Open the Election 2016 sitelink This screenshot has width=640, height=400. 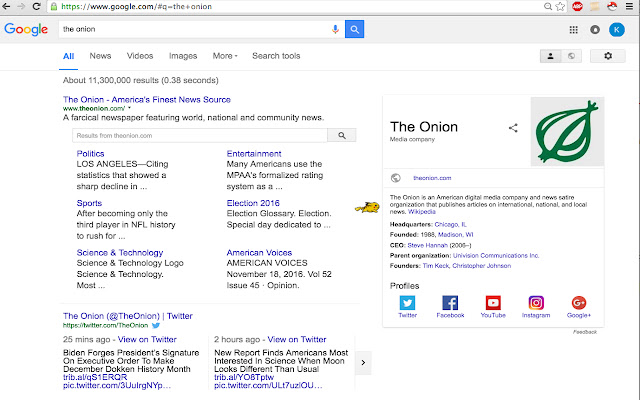coord(253,203)
